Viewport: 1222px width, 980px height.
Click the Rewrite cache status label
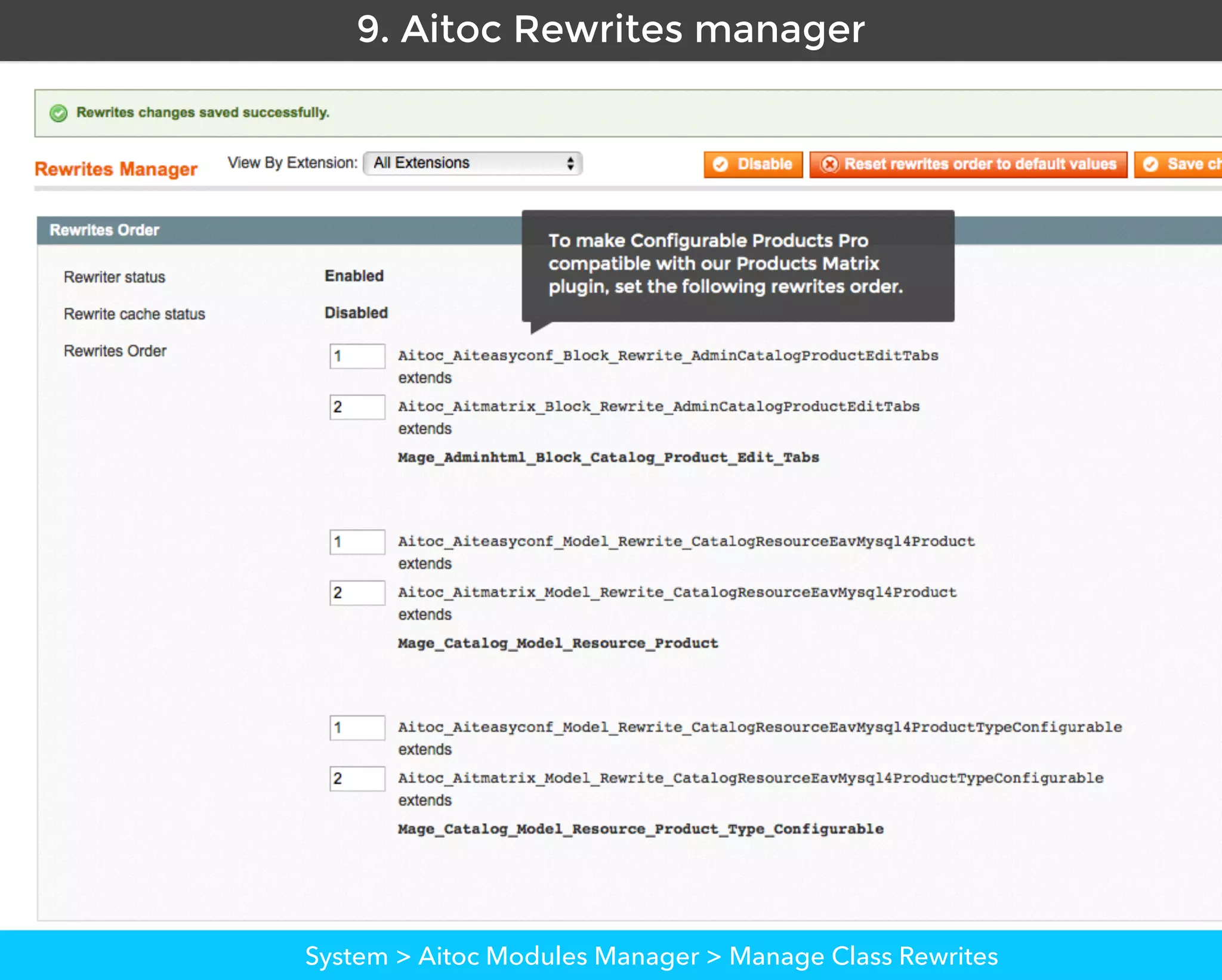point(134,314)
